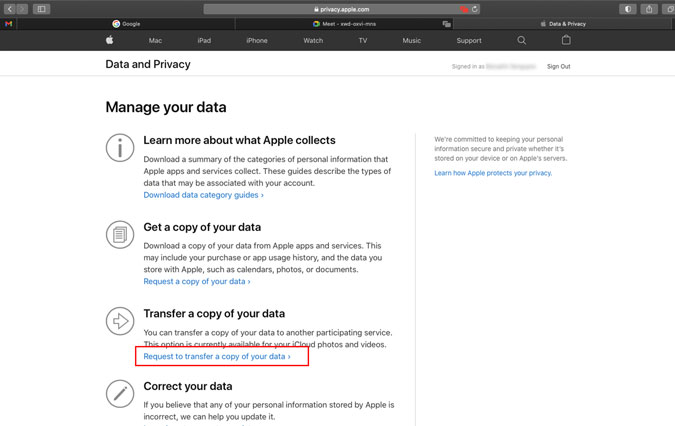This screenshot has width=675, height=426.
Task: Click the Apple logo in navigation
Action: point(110,40)
